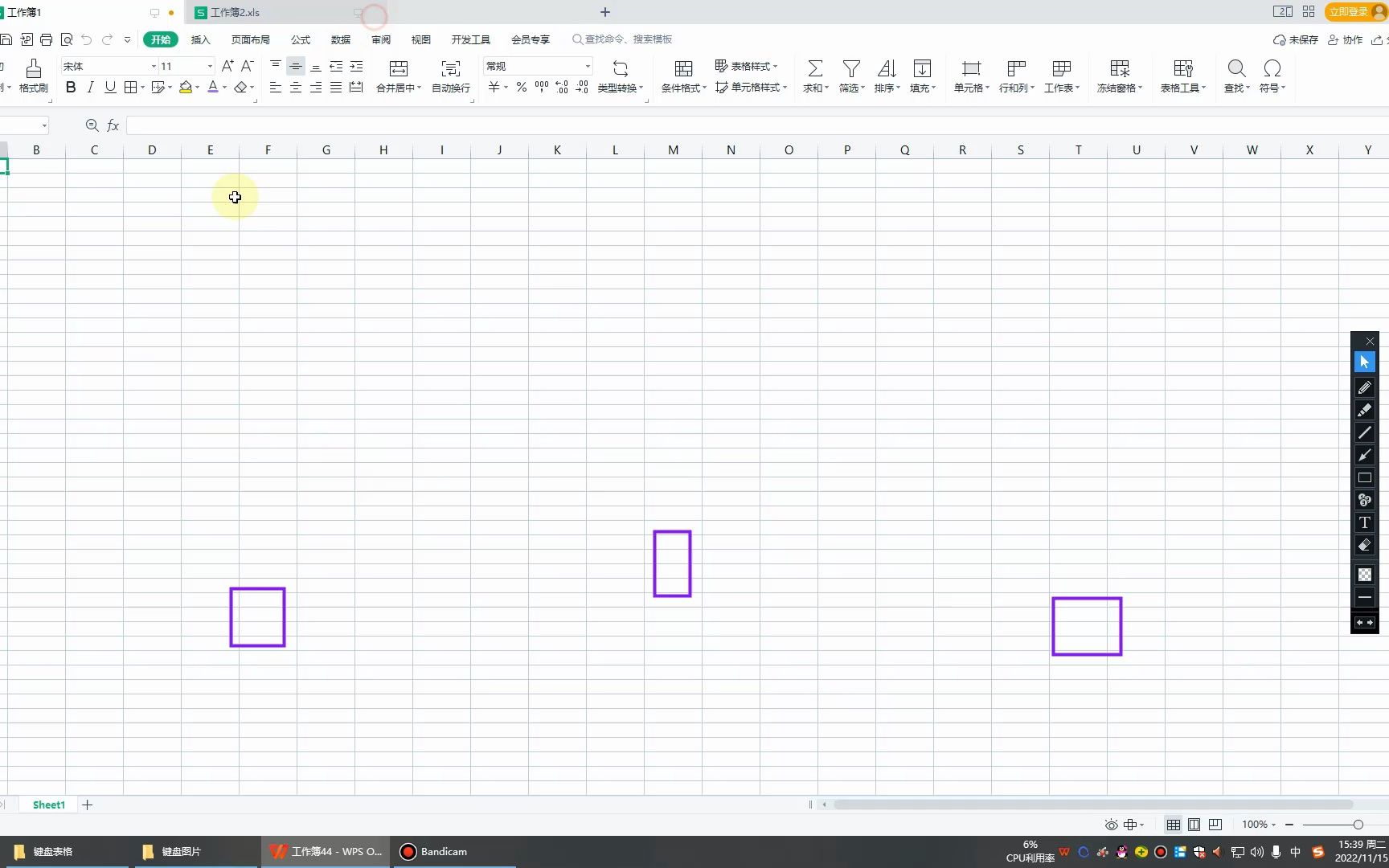This screenshot has width=1389, height=868.
Task: Open the Cells (单元格) menu icon
Action: 972,69
